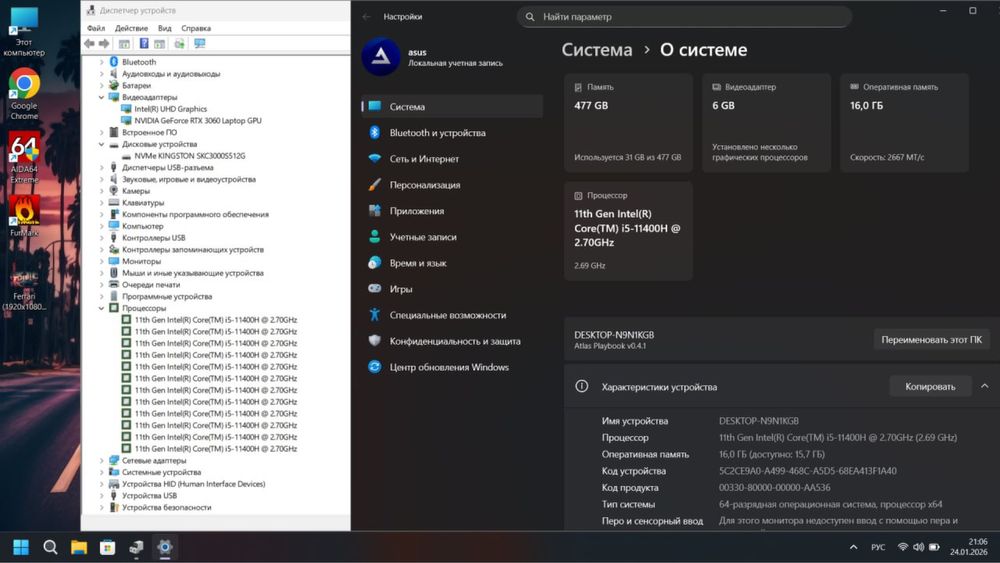Click the РУС language indicator in taskbar
The height and width of the screenshot is (563, 1000).
click(x=878, y=547)
